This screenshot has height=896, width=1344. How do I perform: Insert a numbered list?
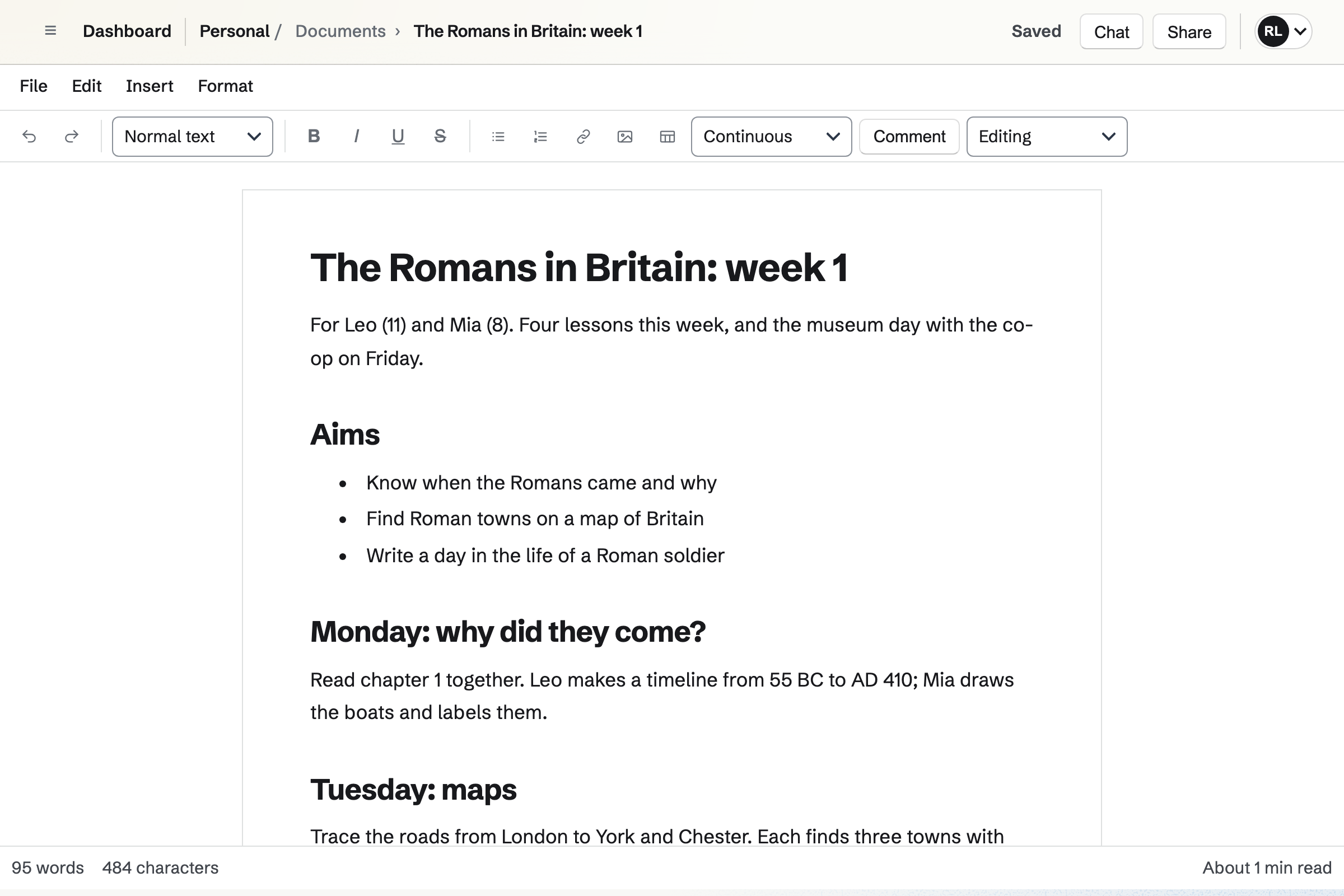(540, 137)
